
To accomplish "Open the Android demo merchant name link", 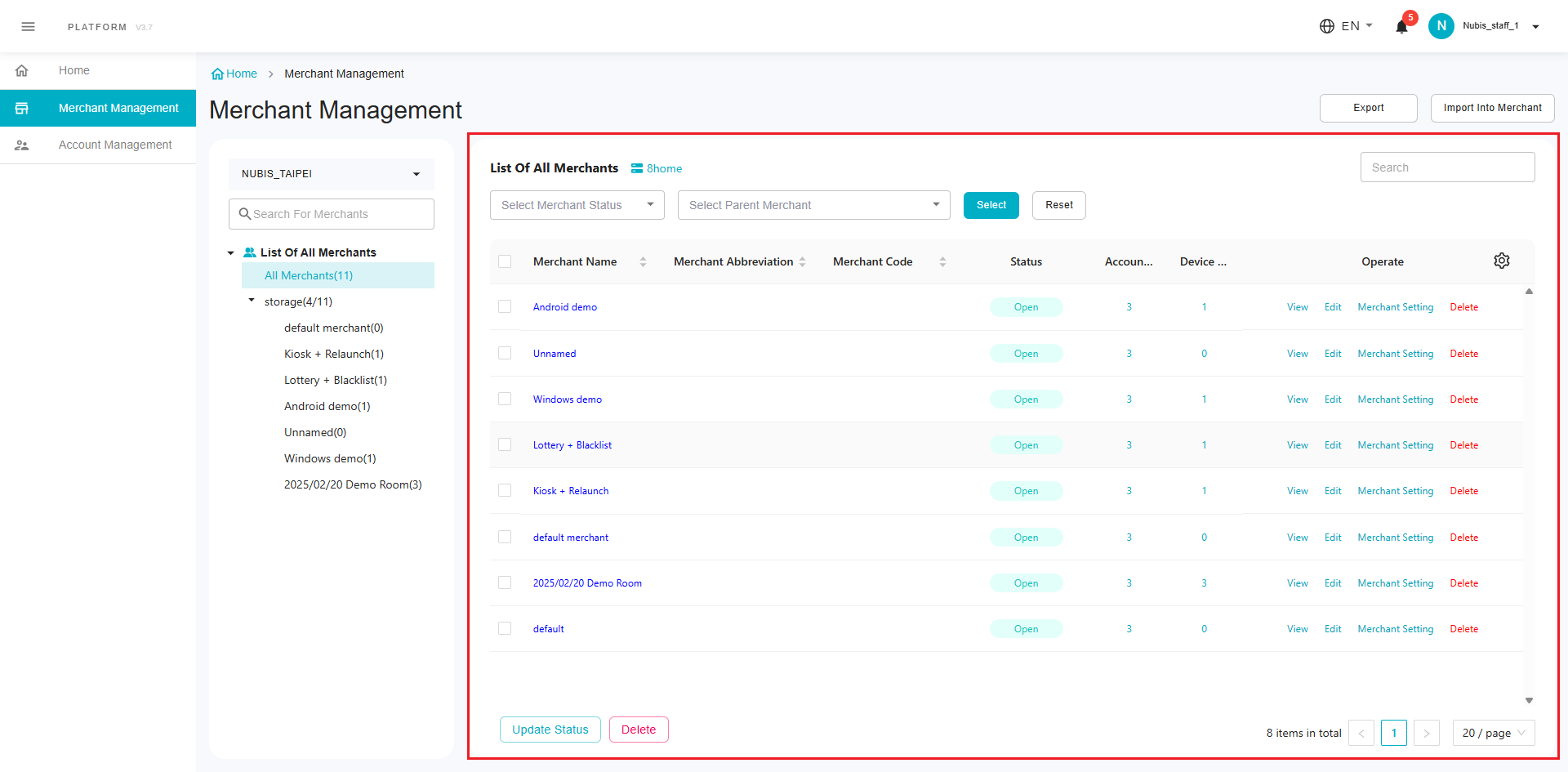I will tap(565, 307).
